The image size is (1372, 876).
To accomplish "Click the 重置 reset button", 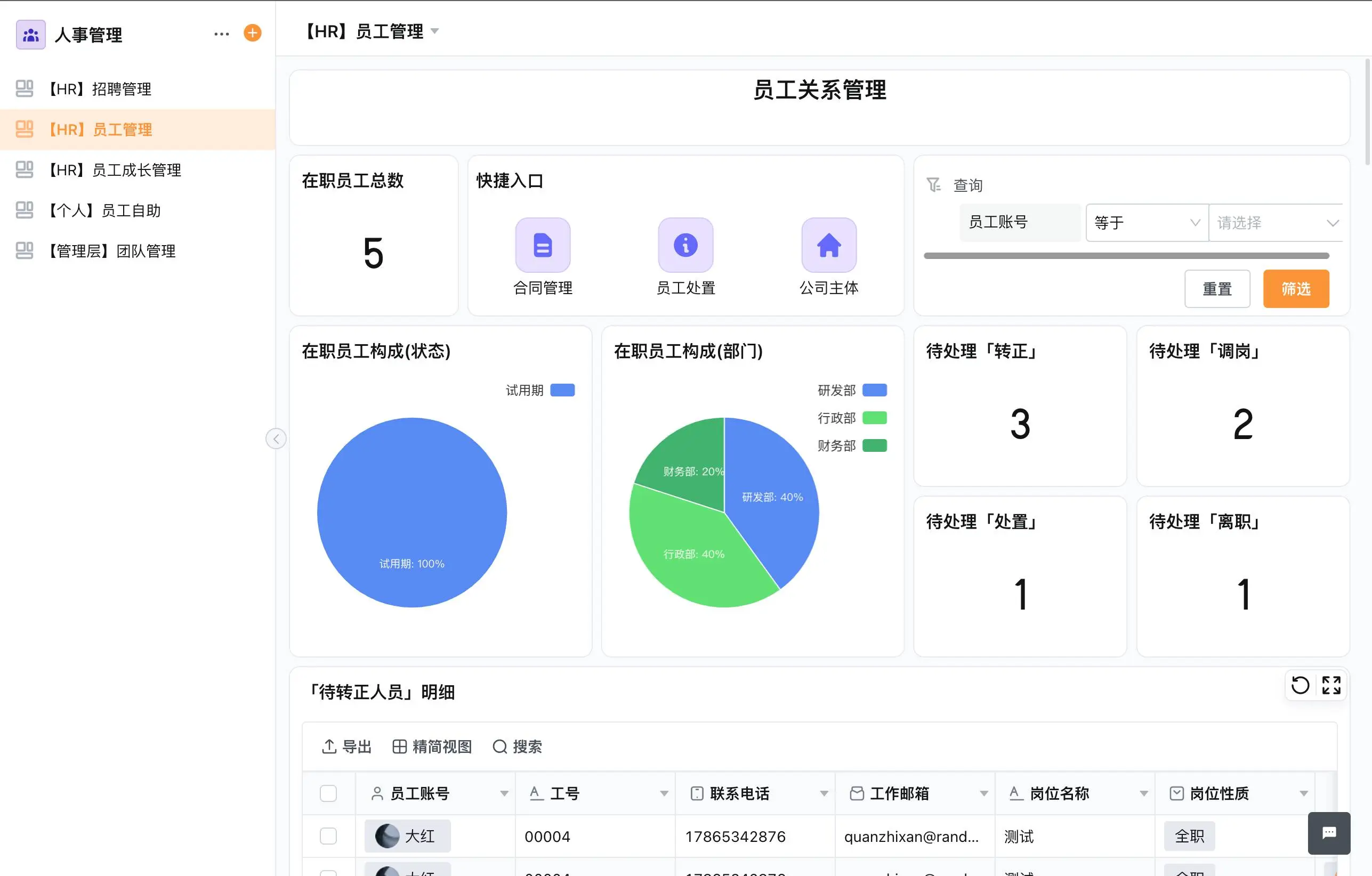I will pos(1217,289).
